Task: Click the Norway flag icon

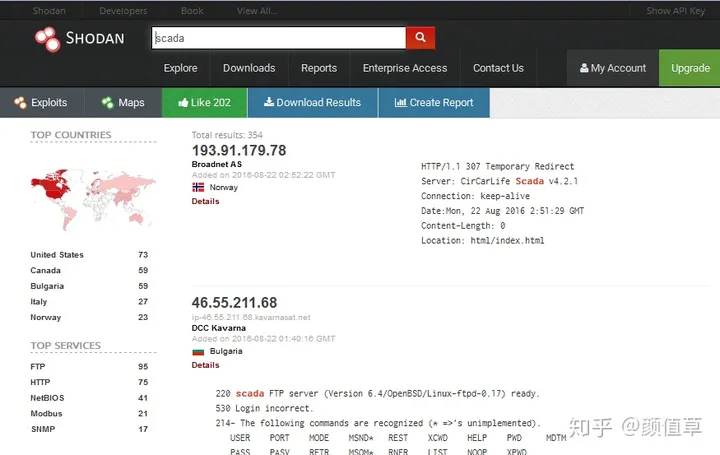Action: [x=198, y=187]
